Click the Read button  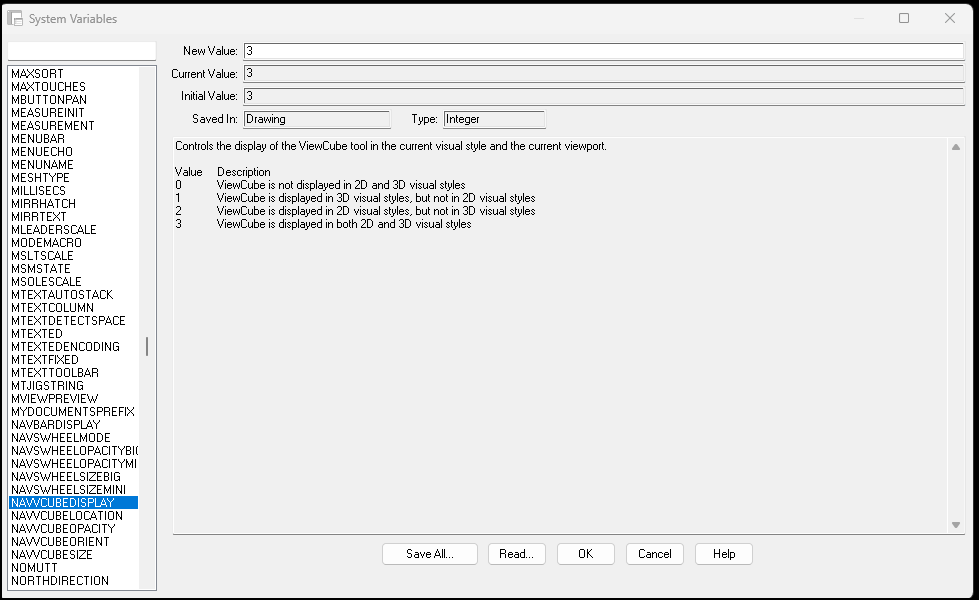click(x=516, y=553)
